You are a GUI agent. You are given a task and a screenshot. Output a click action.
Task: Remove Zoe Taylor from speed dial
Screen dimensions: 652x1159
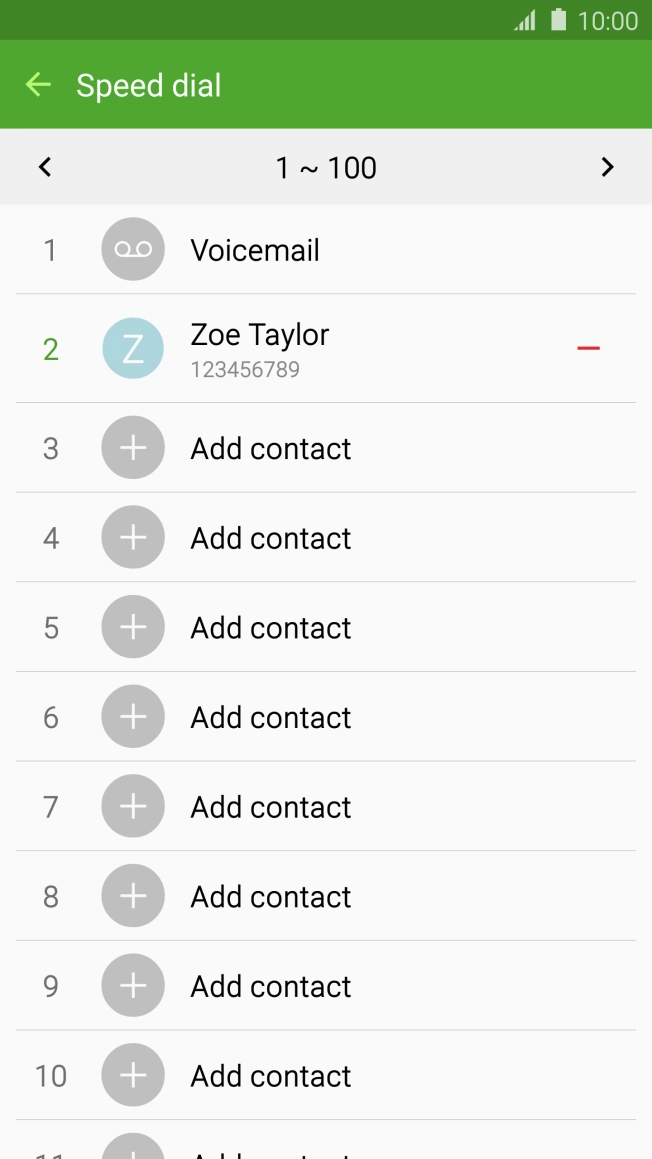pos(588,348)
